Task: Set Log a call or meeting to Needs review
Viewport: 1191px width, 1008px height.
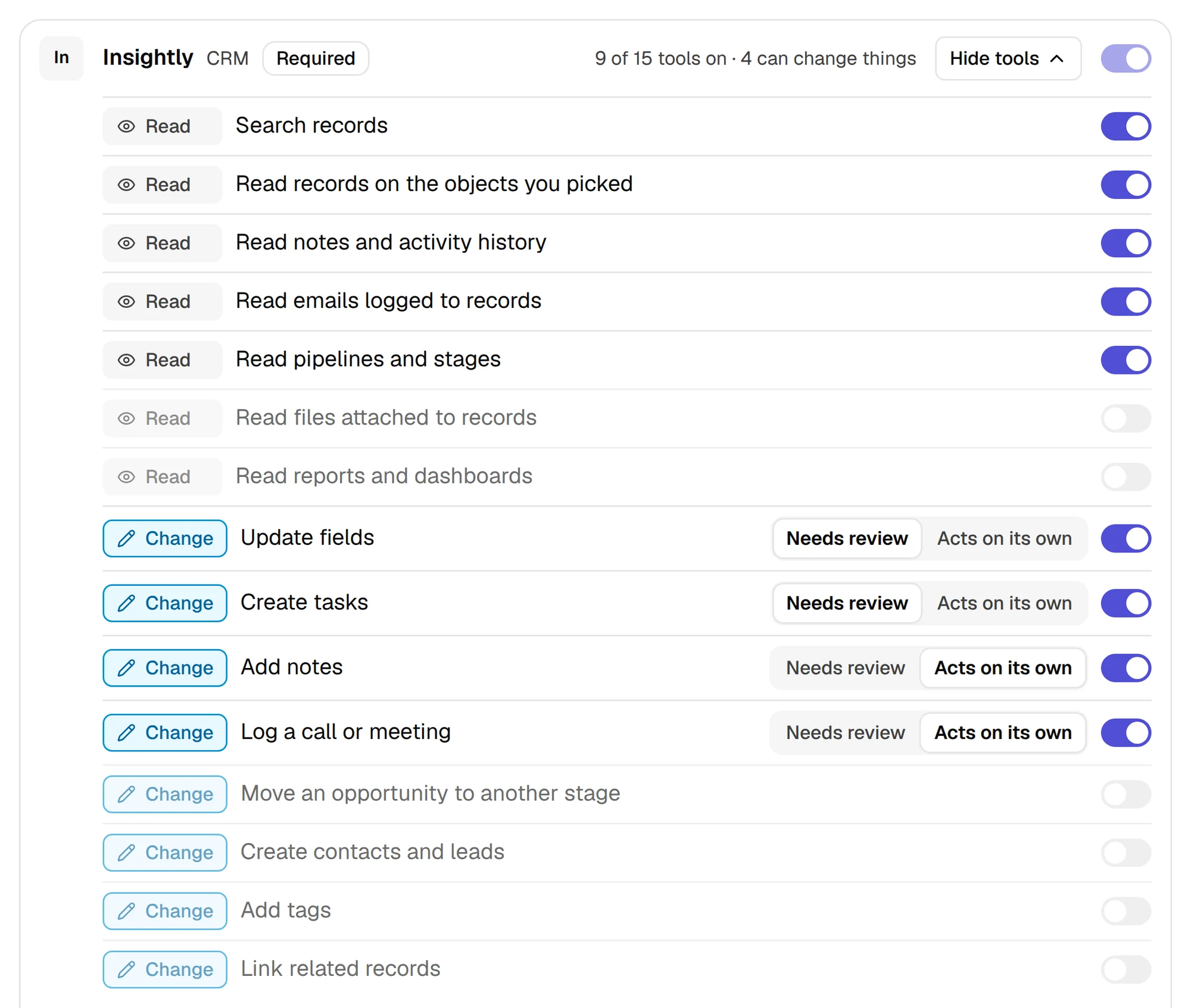Action: point(845,732)
